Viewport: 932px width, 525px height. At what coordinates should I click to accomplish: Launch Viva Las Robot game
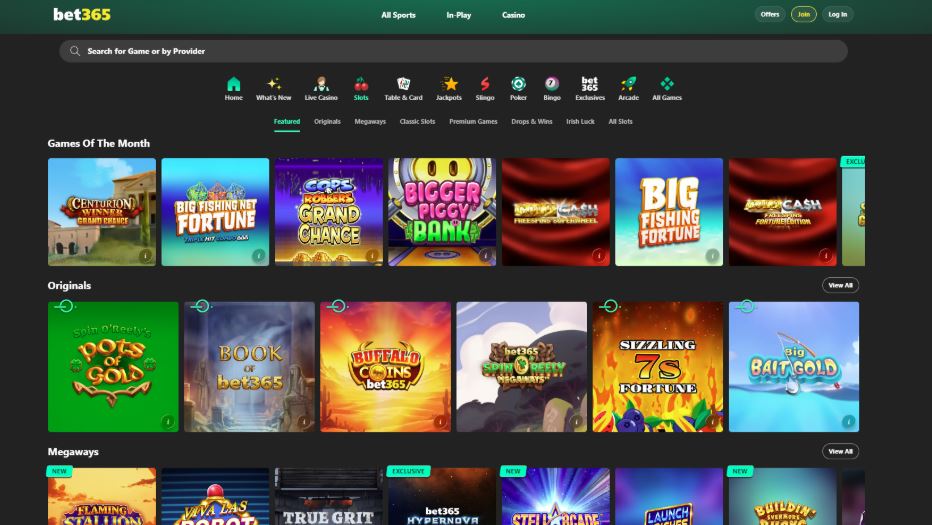215,496
